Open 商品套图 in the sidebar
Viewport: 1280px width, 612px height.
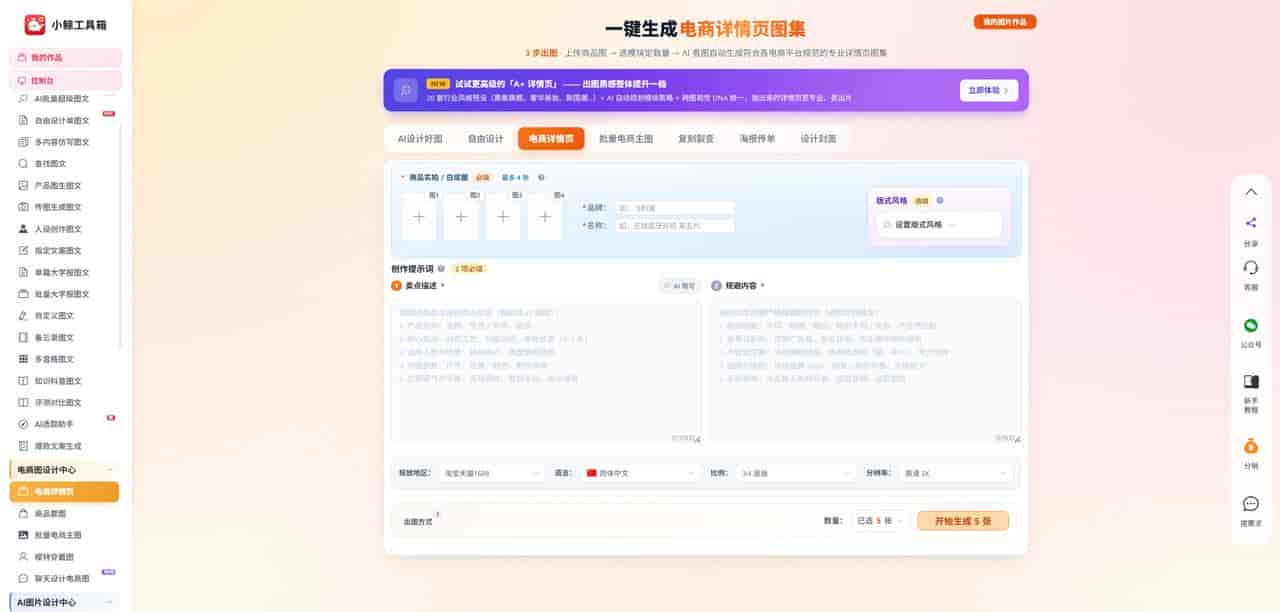click(x=64, y=513)
